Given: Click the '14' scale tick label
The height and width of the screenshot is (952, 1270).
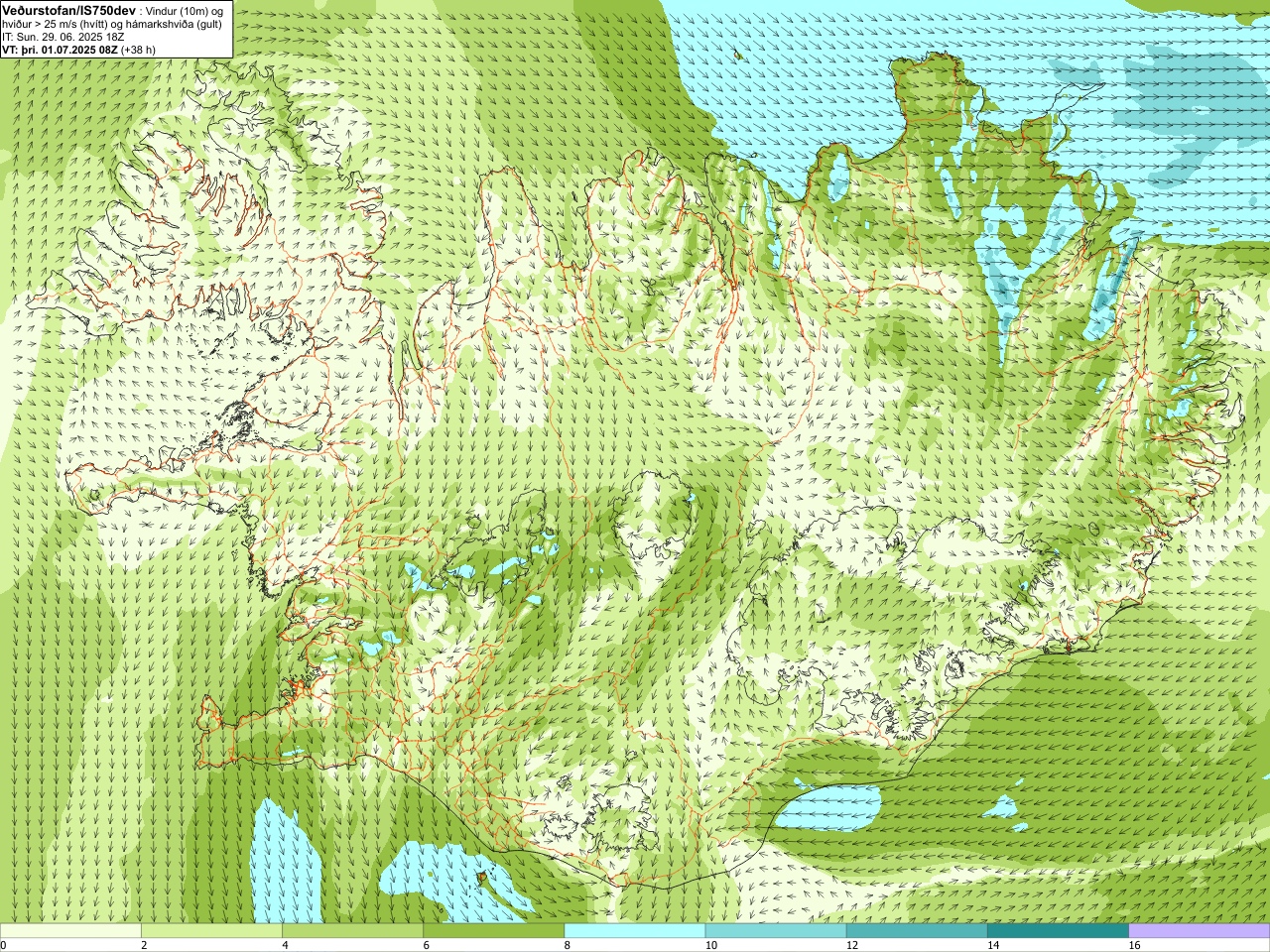Looking at the screenshot, I should pyautogui.click(x=993, y=945).
